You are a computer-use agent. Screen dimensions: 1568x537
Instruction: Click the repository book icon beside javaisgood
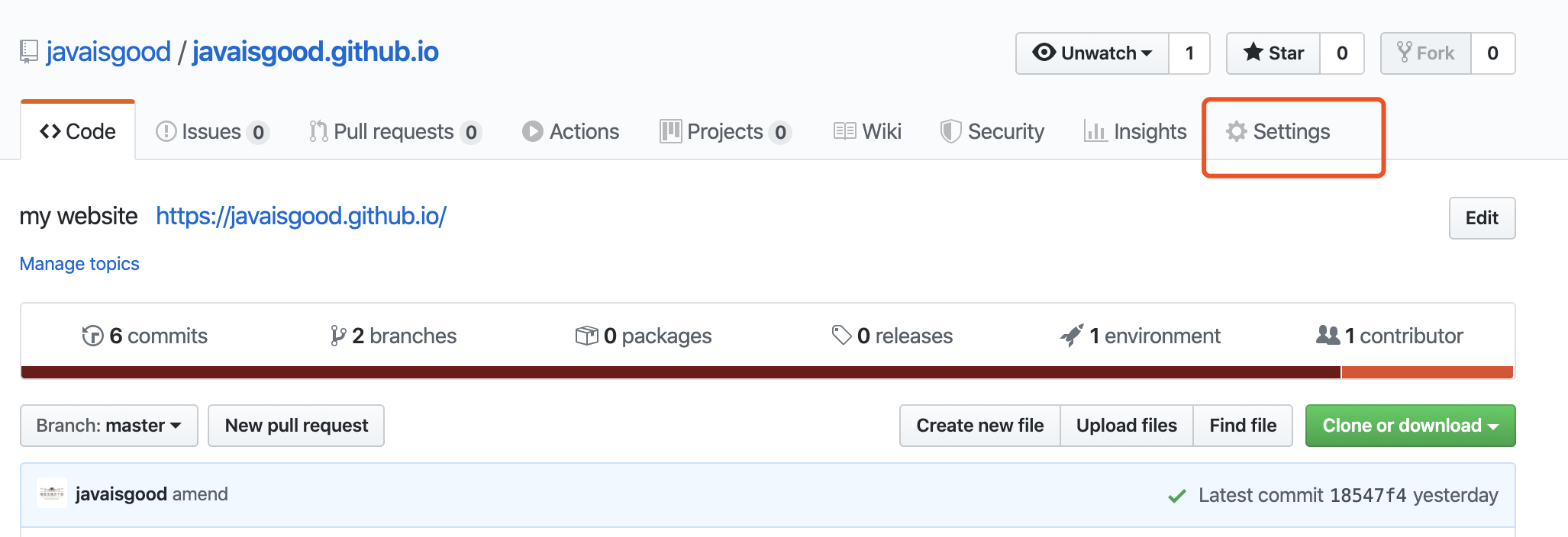click(x=28, y=52)
